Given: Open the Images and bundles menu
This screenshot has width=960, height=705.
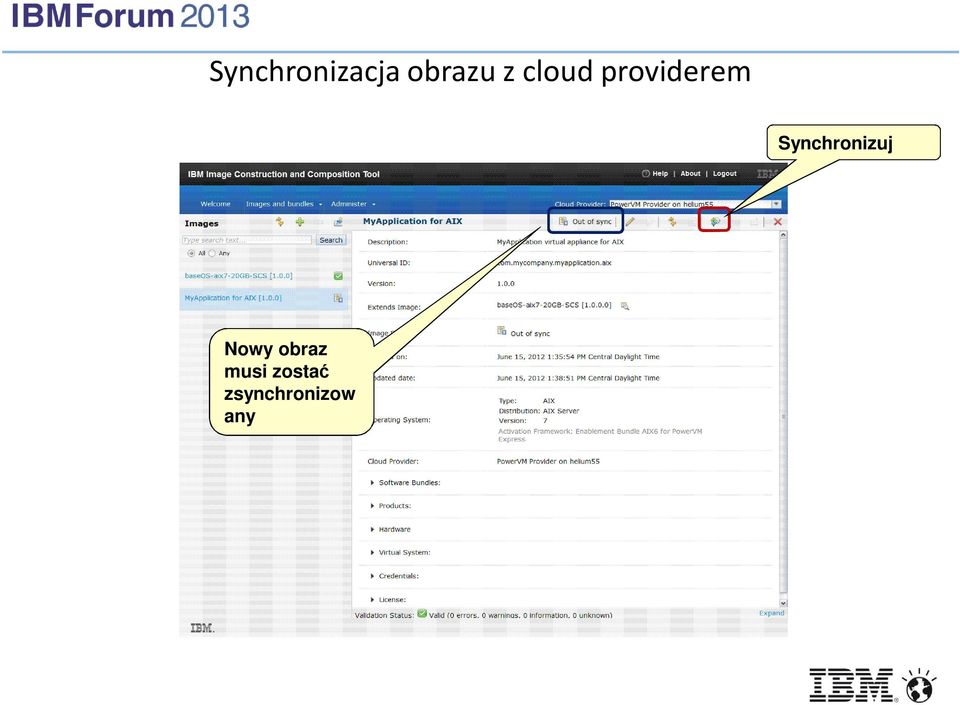Looking at the screenshot, I should pyautogui.click(x=284, y=204).
